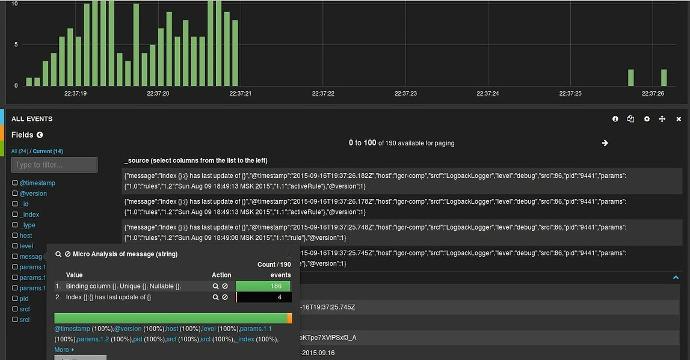The width and height of the screenshot is (690, 360).
Task: Click exclude icon for Binding column value
Action: (225, 286)
